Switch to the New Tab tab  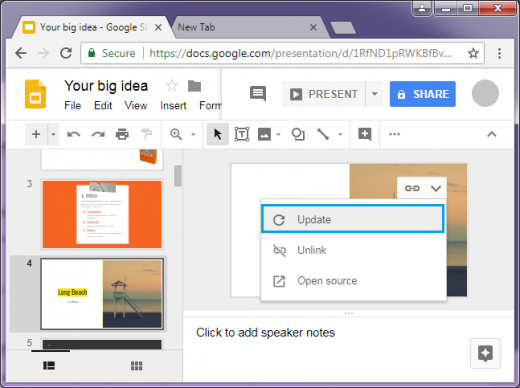(247, 27)
